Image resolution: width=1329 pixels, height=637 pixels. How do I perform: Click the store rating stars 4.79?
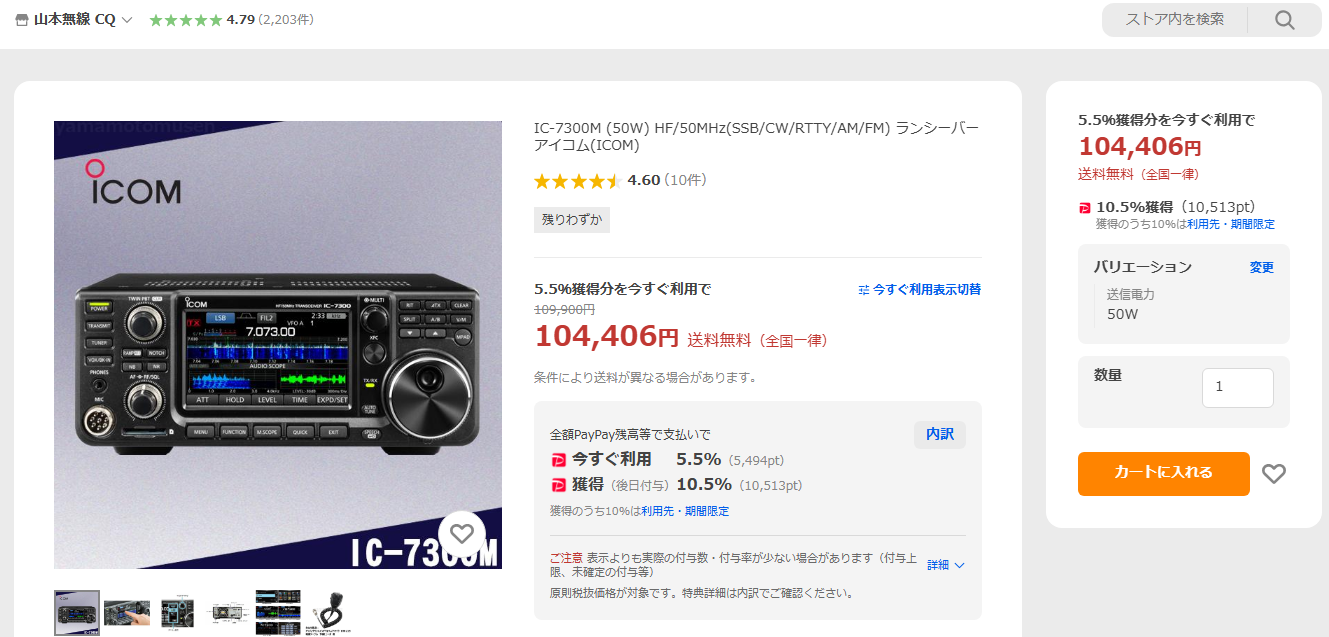pos(186,20)
